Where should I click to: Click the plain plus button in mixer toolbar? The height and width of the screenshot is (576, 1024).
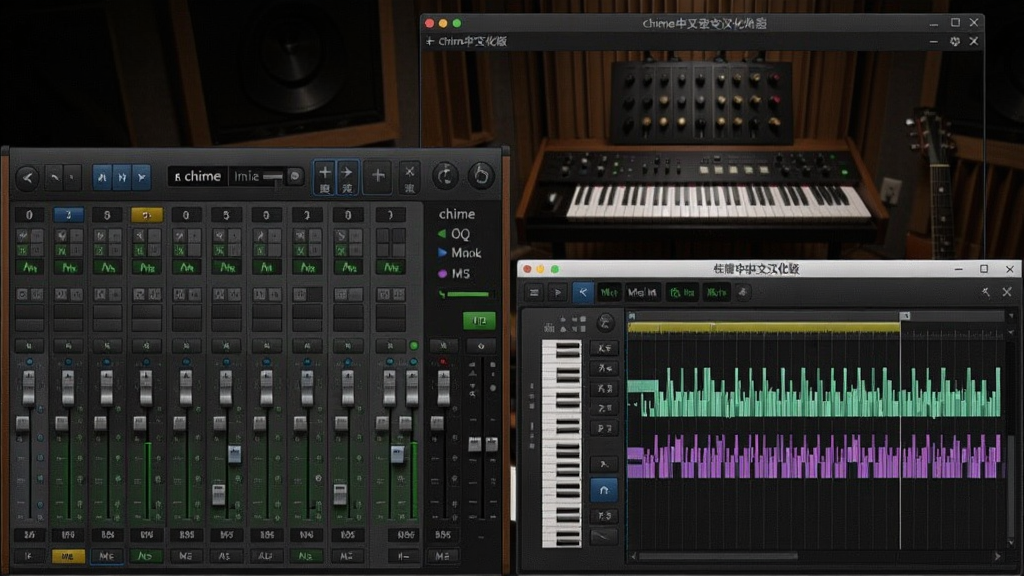[x=377, y=176]
